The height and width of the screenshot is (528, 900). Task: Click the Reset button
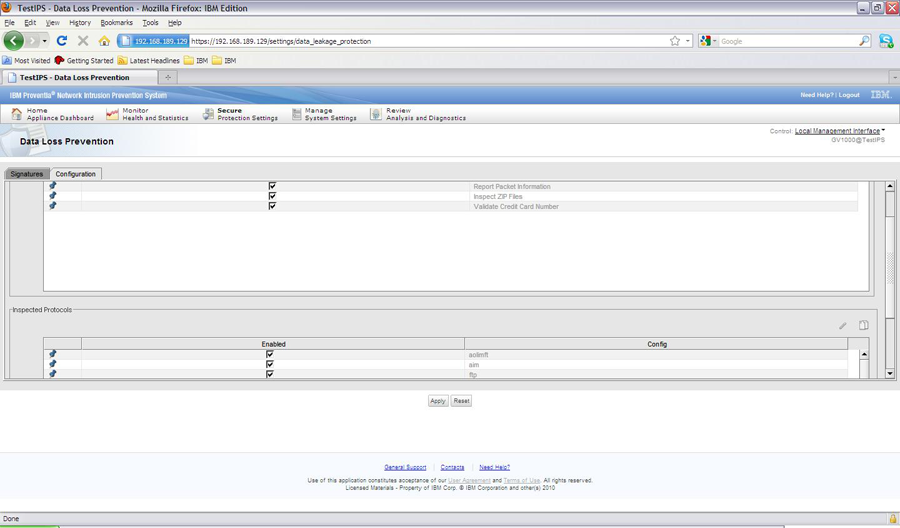coord(461,401)
